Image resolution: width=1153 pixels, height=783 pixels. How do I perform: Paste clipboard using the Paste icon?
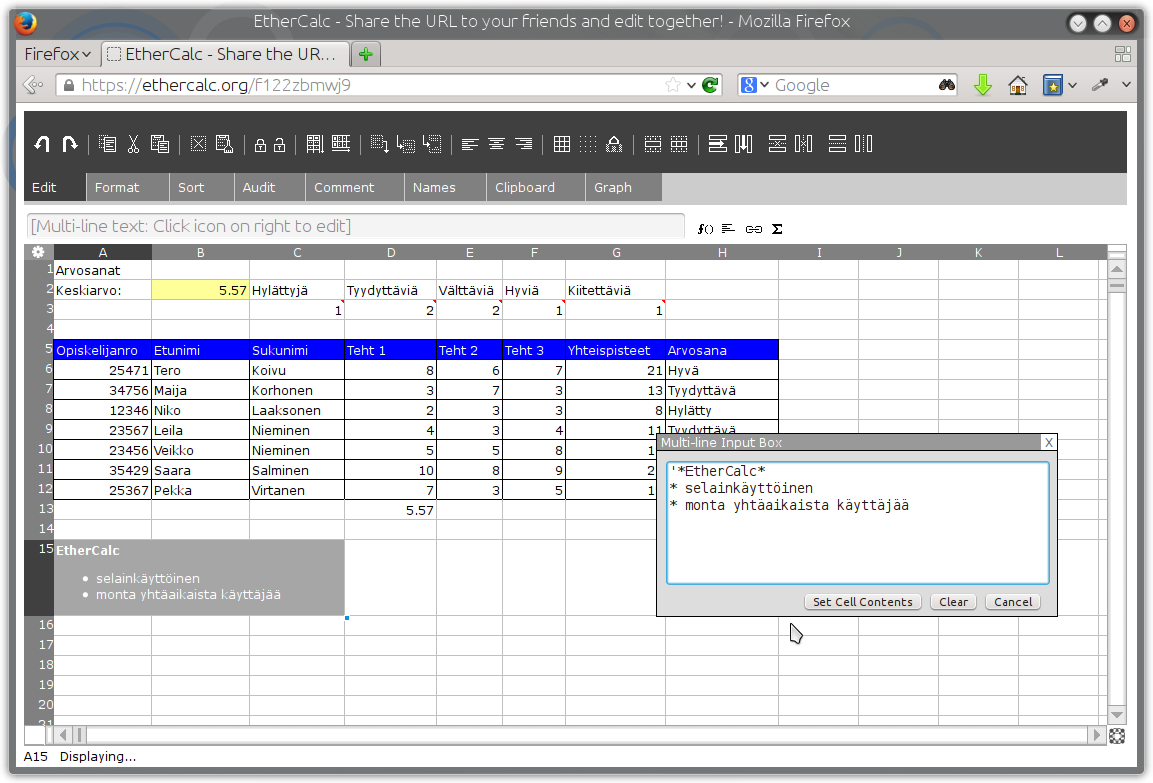160,144
